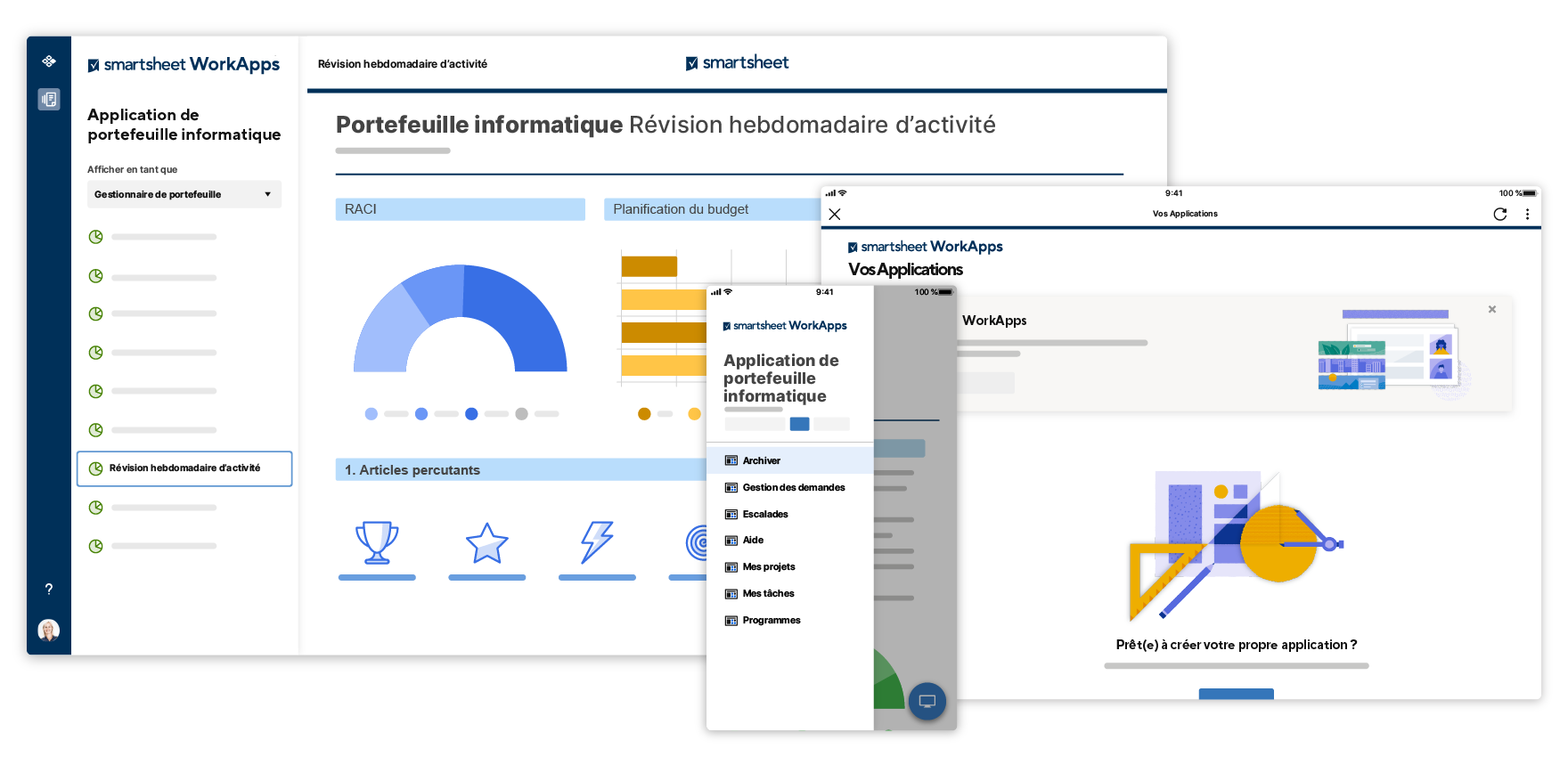Screen dimensions: 1568x781
Task: Click the RACI widget header
Action: (x=460, y=209)
